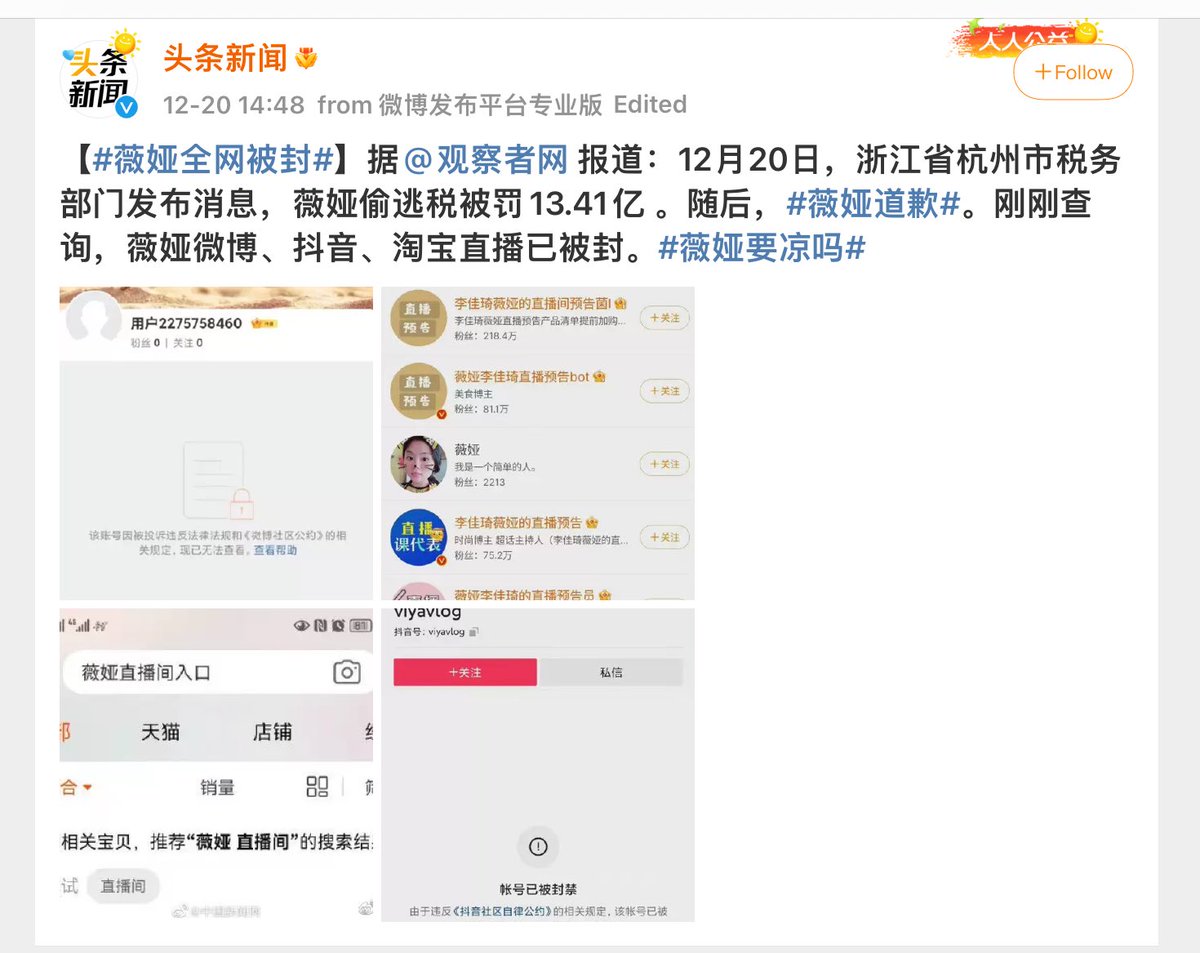Image resolution: width=1200 pixels, height=953 pixels.
Task: Click the 头条新闻 account name
Action: tap(225, 57)
